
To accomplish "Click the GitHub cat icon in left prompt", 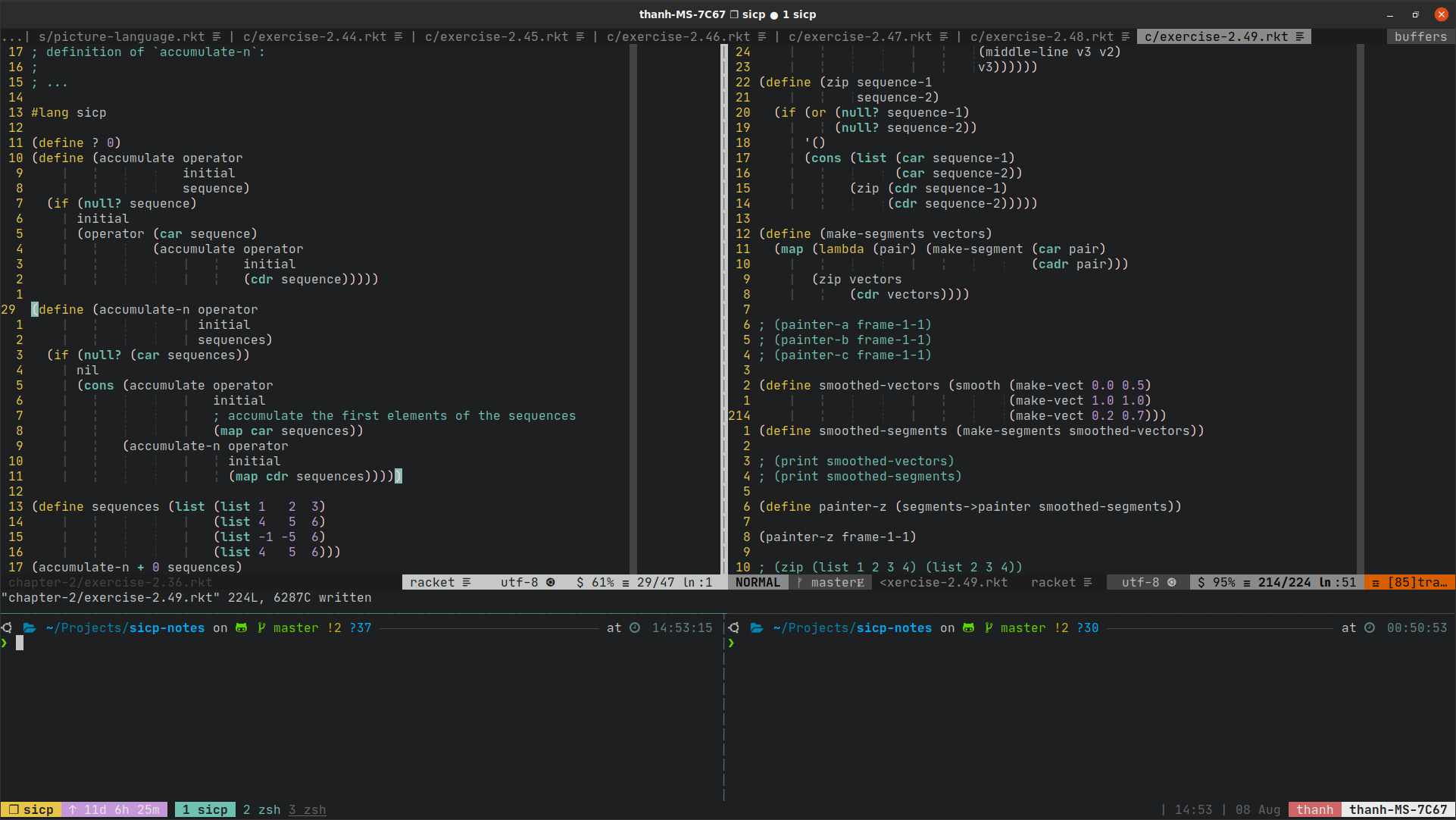I will (x=241, y=628).
